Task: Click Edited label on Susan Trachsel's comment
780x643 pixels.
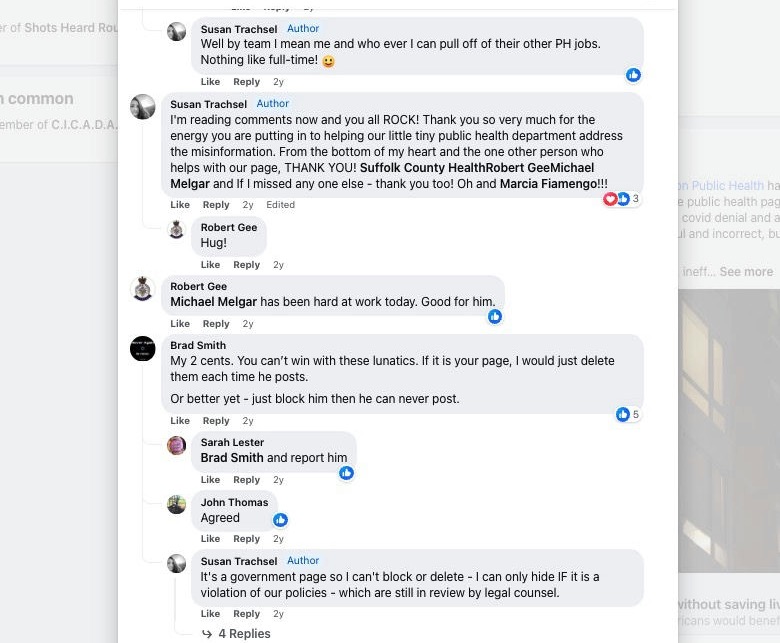Action: point(281,205)
